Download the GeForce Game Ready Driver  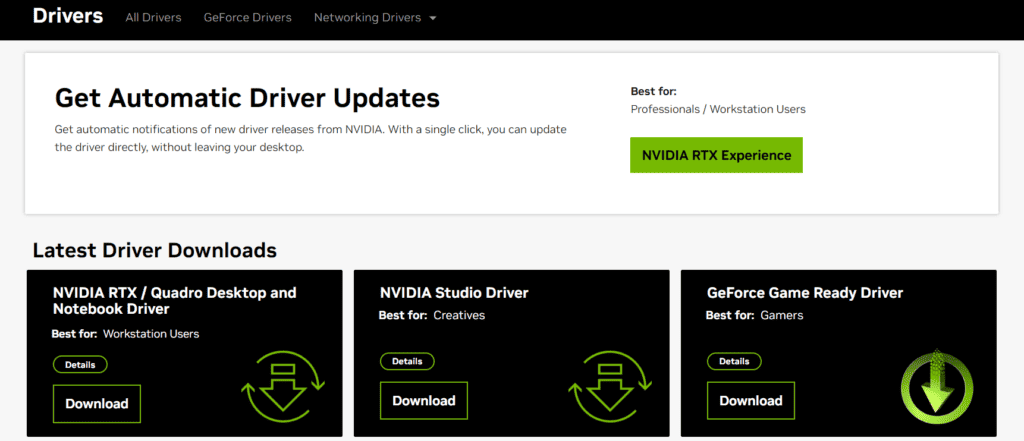[x=751, y=400]
